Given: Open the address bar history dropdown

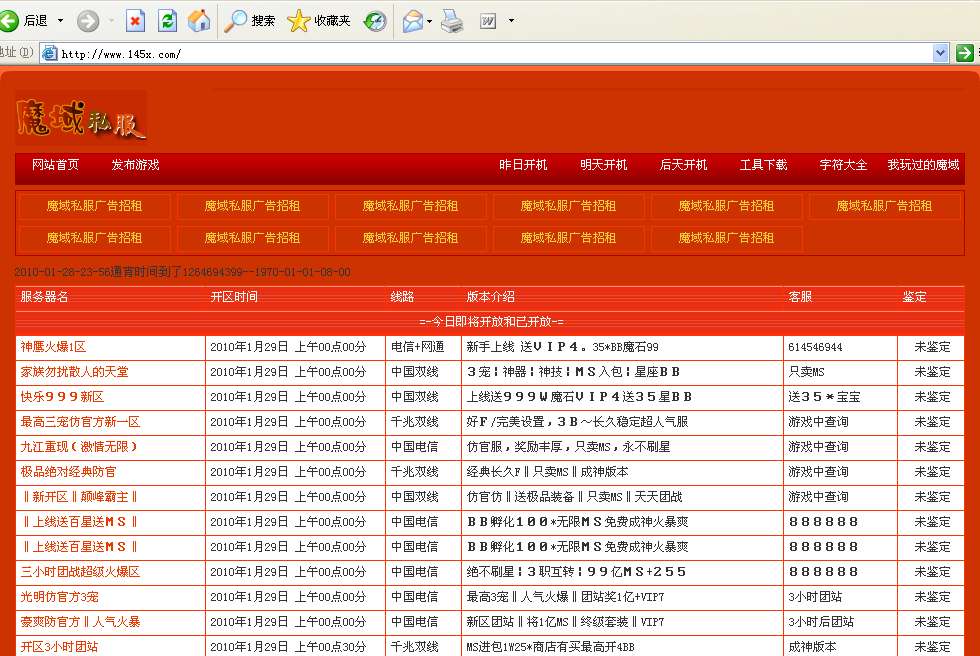Looking at the screenshot, I should [942, 53].
